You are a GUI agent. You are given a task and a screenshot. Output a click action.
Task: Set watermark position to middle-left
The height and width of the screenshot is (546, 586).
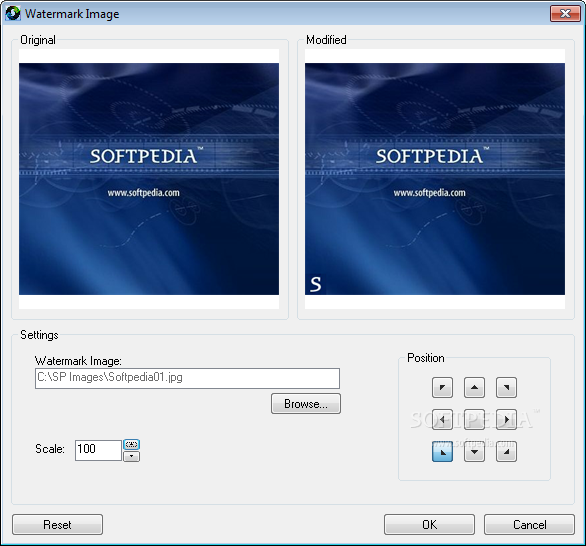[x=442, y=419]
